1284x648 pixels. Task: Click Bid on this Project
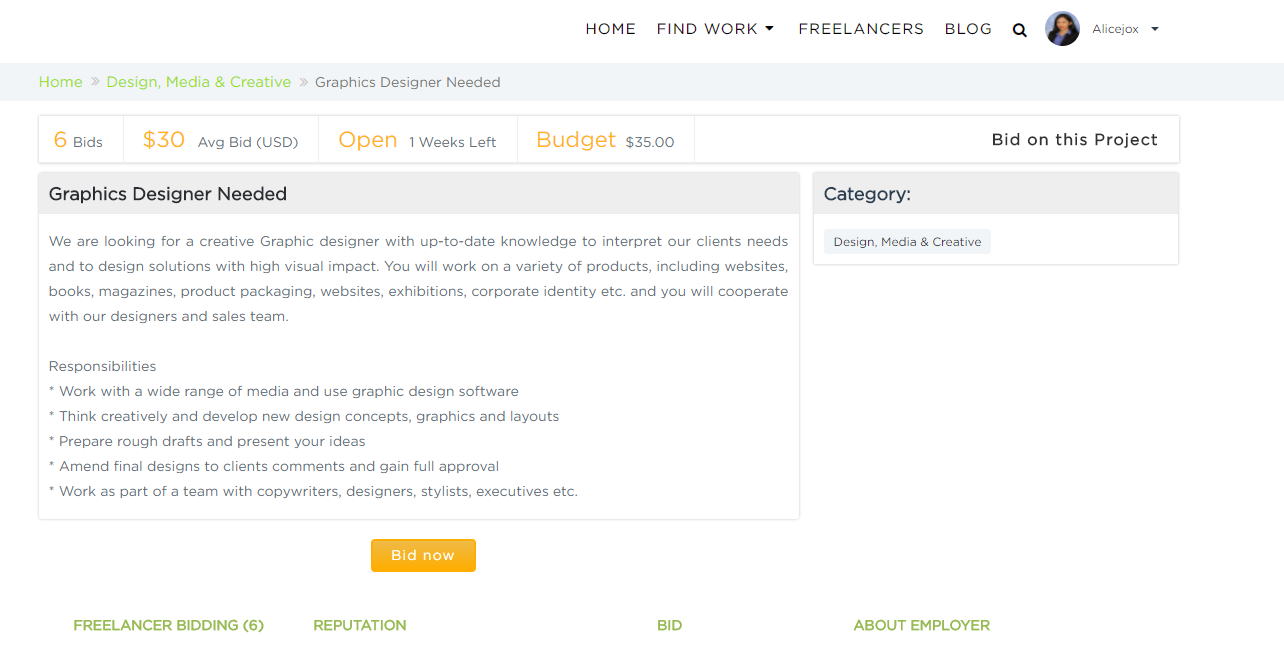coord(1074,140)
